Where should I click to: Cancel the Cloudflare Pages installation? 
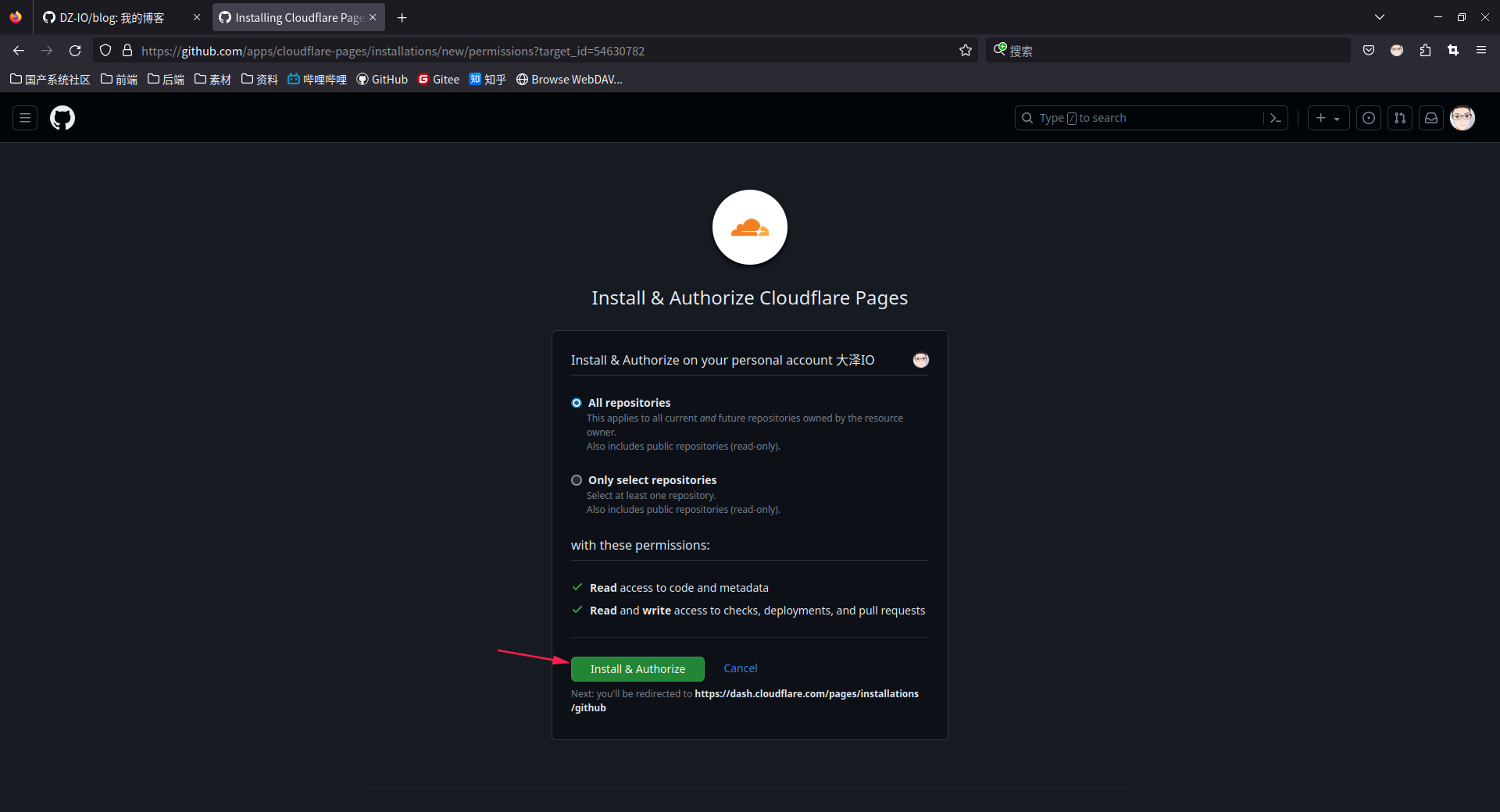[740, 668]
